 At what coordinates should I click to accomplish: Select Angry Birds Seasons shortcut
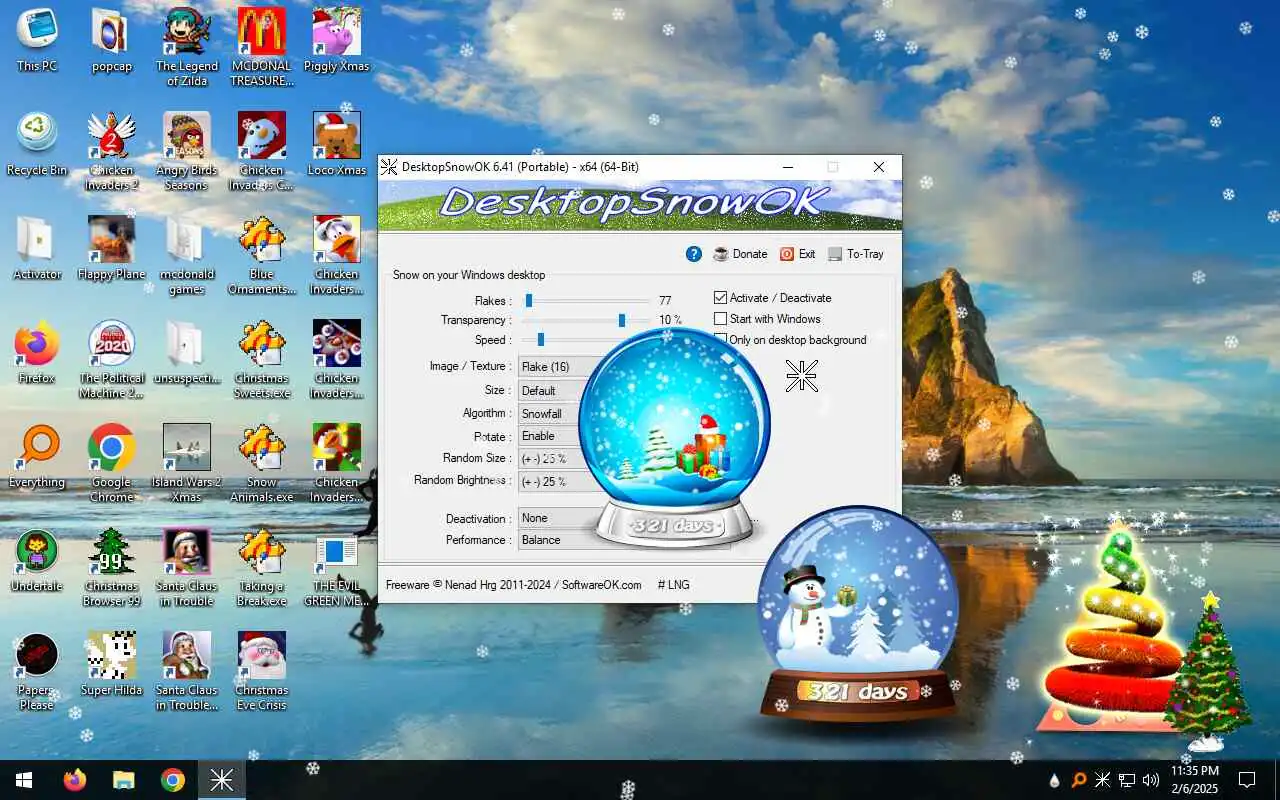pyautogui.click(x=186, y=152)
